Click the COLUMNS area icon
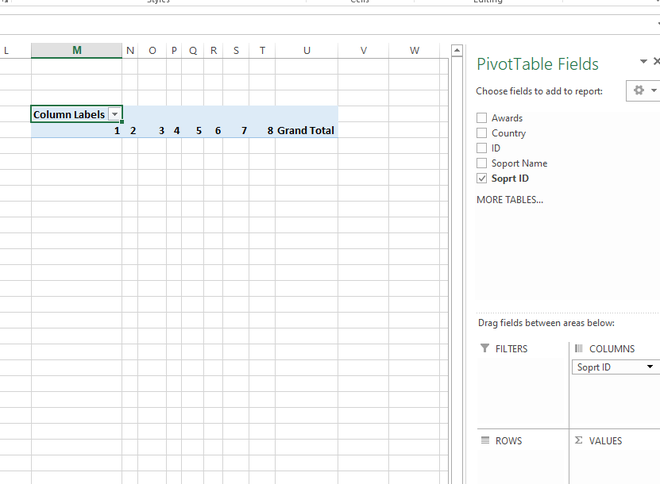This screenshot has width=660, height=484. pyautogui.click(x=579, y=348)
